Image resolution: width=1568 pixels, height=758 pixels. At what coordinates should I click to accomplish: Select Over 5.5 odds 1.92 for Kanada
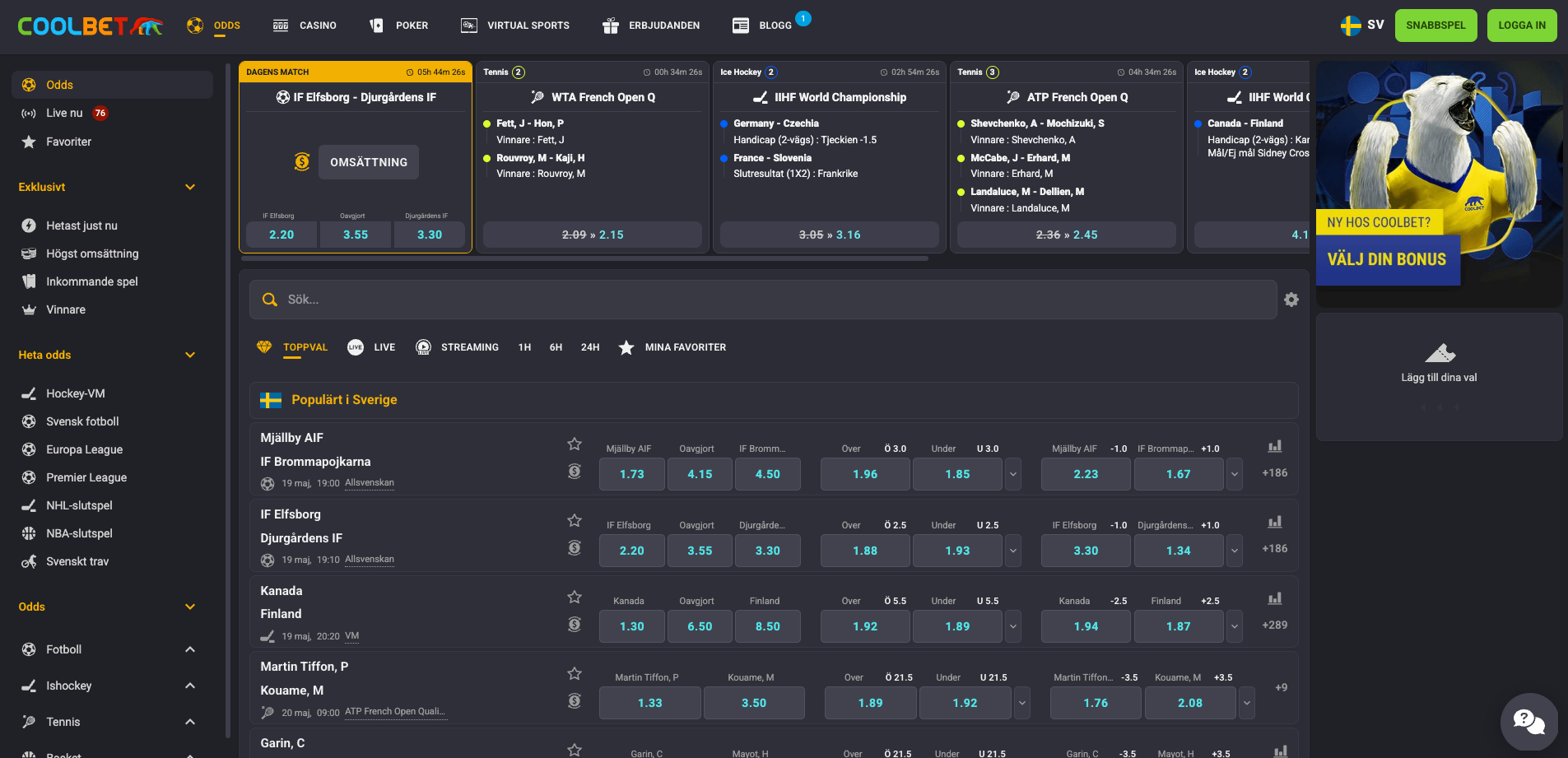pos(865,626)
